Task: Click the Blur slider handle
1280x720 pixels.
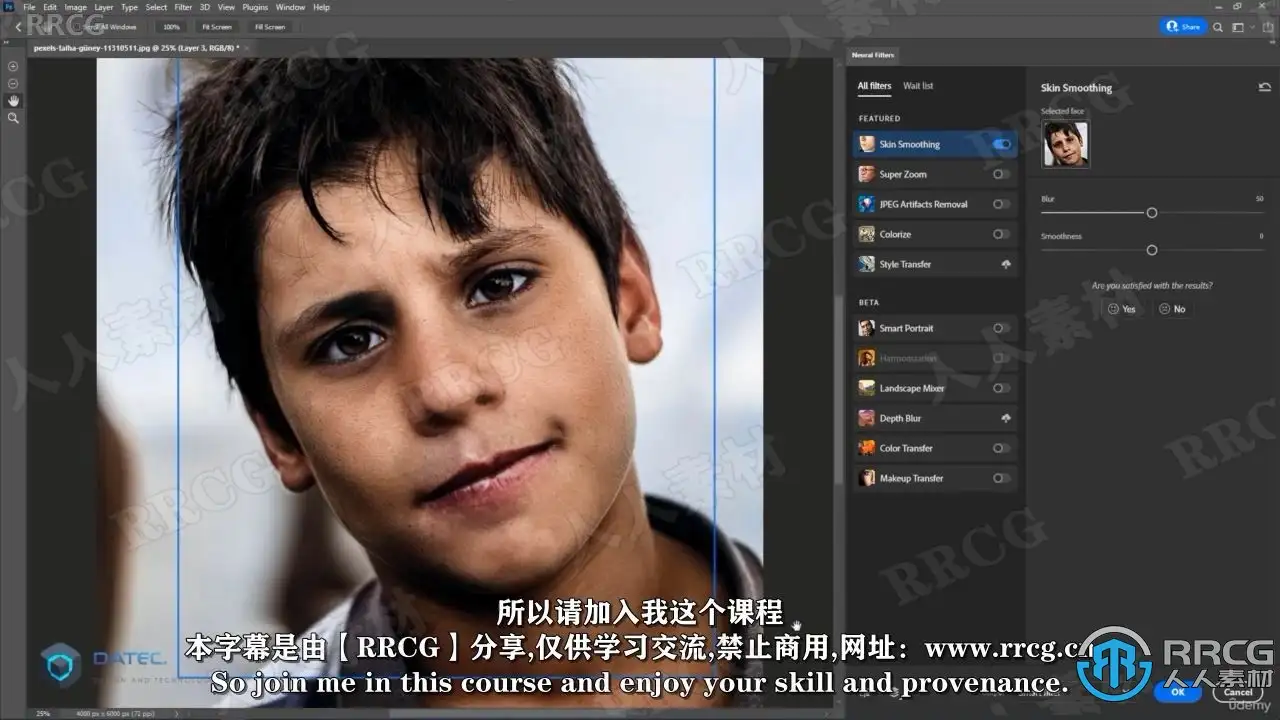Action: pyautogui.click(x=1152, y=213)
